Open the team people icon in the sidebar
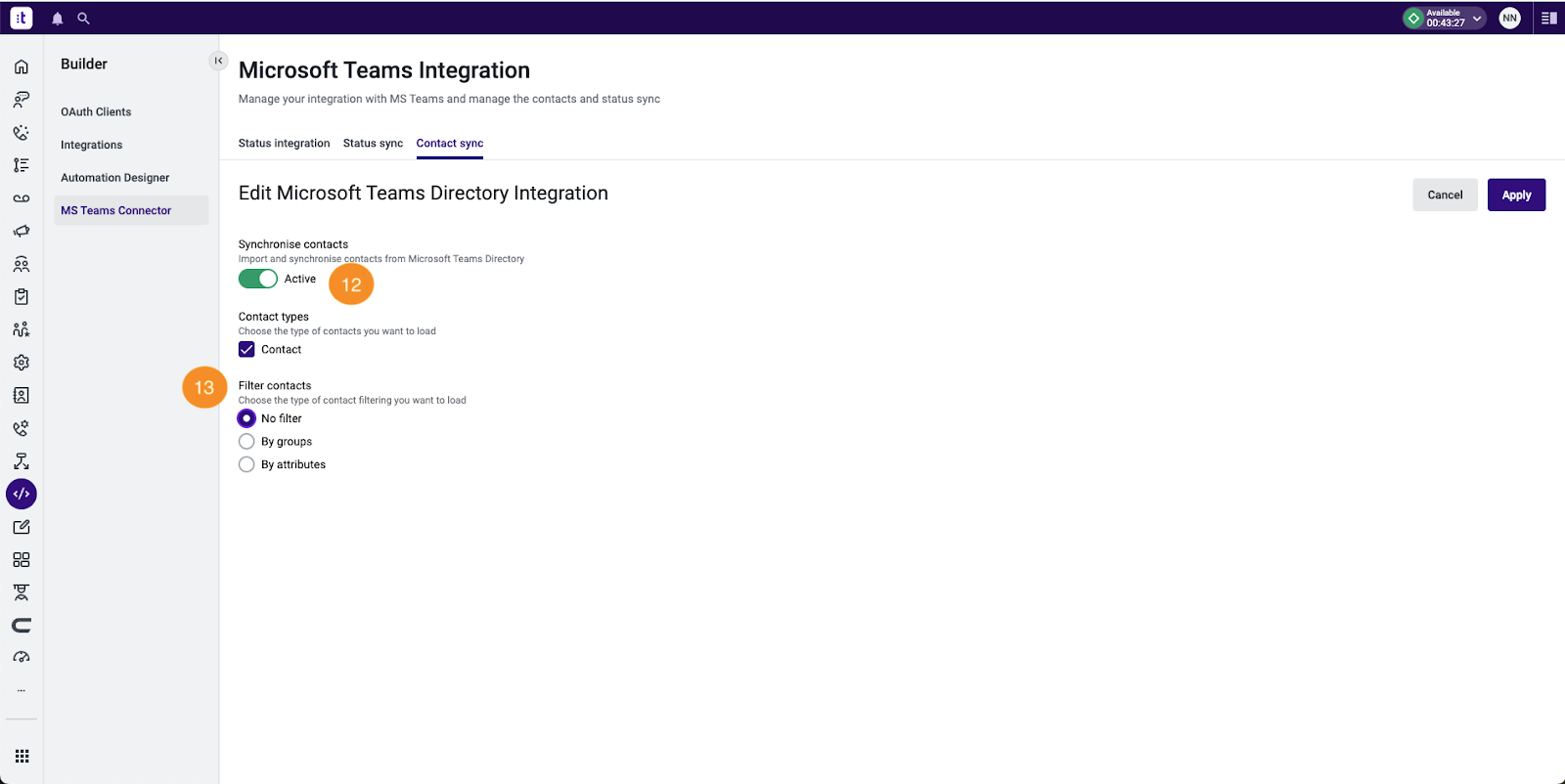This screenshot has width=1565, height=784. (x=22, y=264)
